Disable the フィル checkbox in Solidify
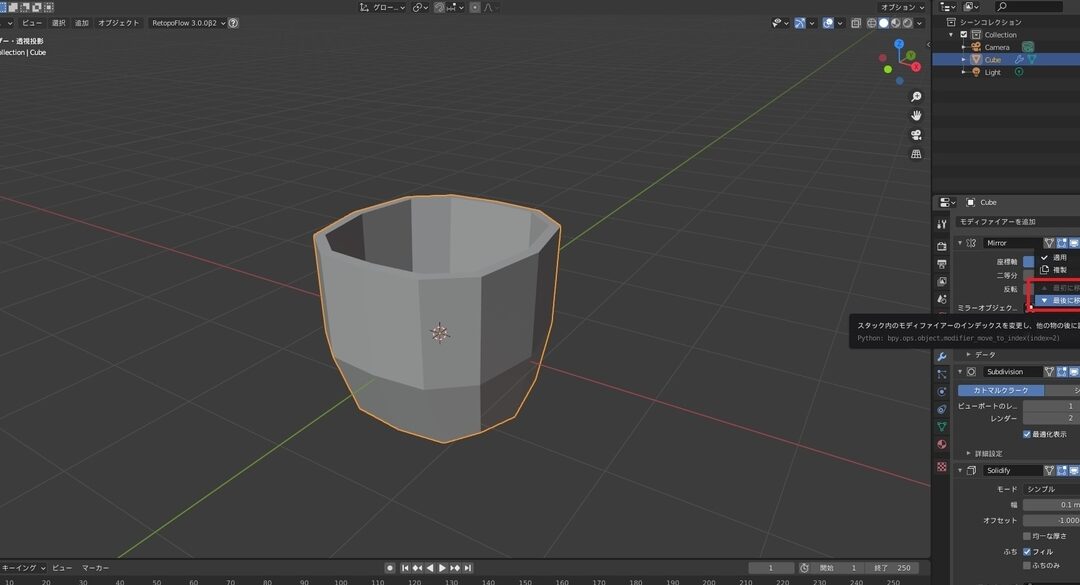This screenshot has width=1080, height=585. (x=1026, y=552)
